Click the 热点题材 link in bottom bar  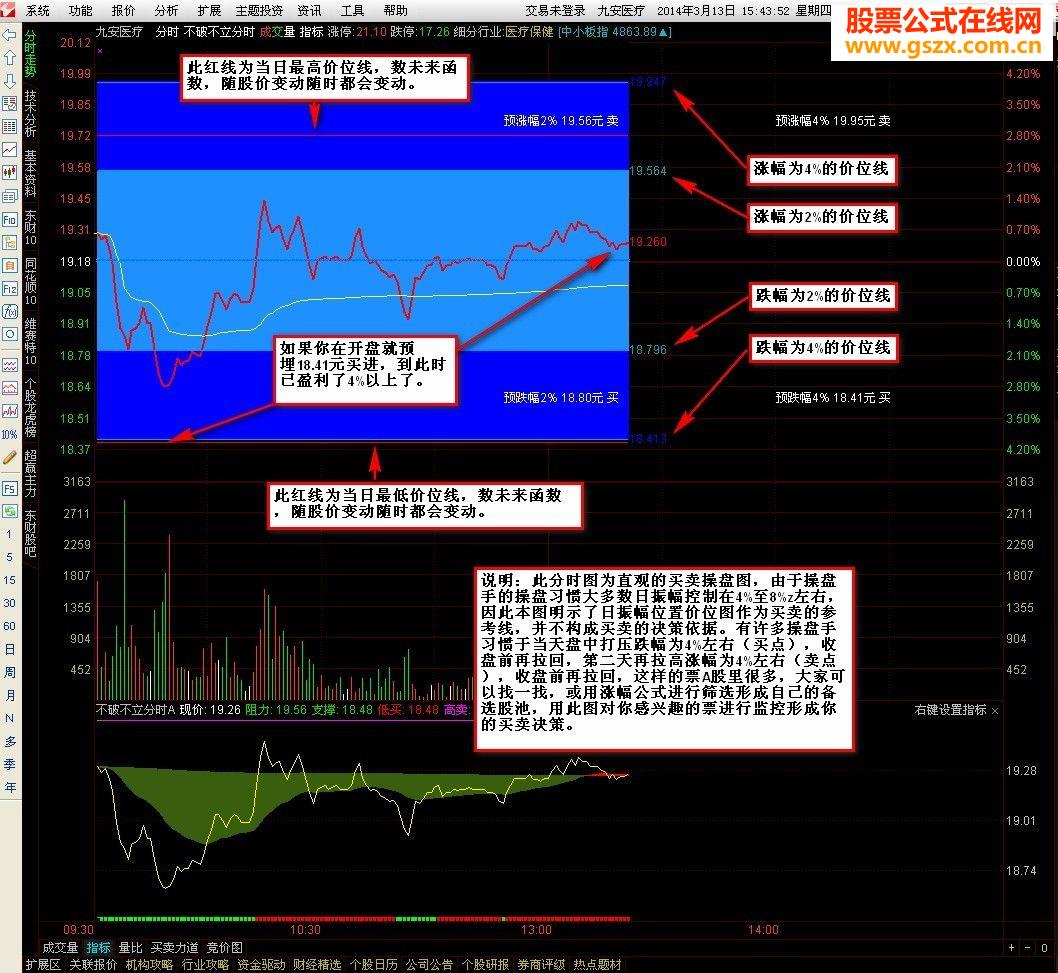point(597,965)
